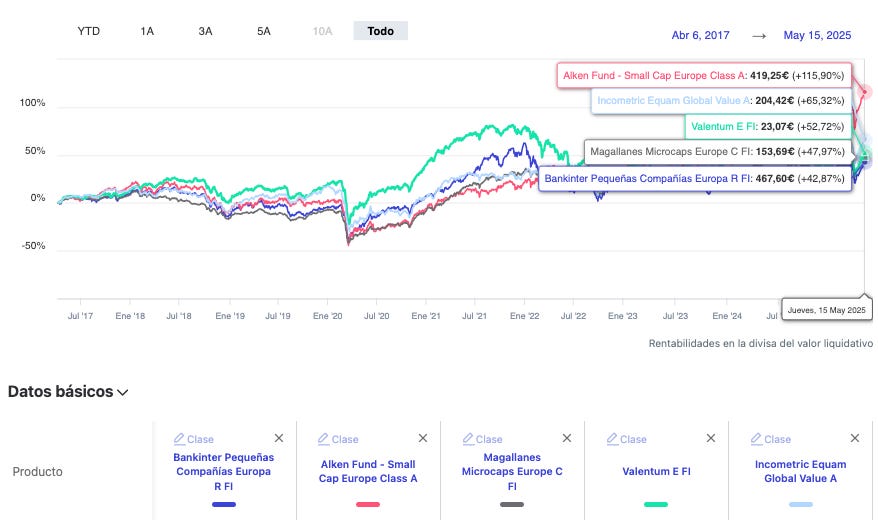Select 10A time range
Screen dimensions: 878x520
click(323, 31)
